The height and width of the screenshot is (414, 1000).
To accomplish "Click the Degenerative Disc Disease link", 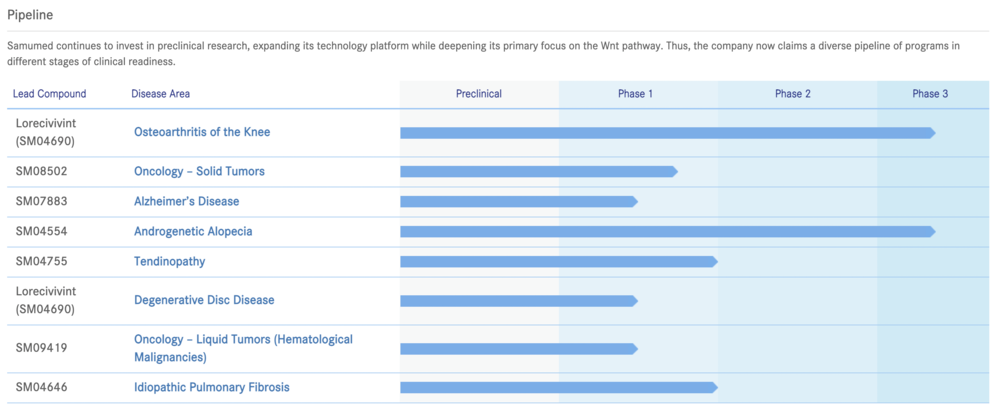I will pos(204,300).
